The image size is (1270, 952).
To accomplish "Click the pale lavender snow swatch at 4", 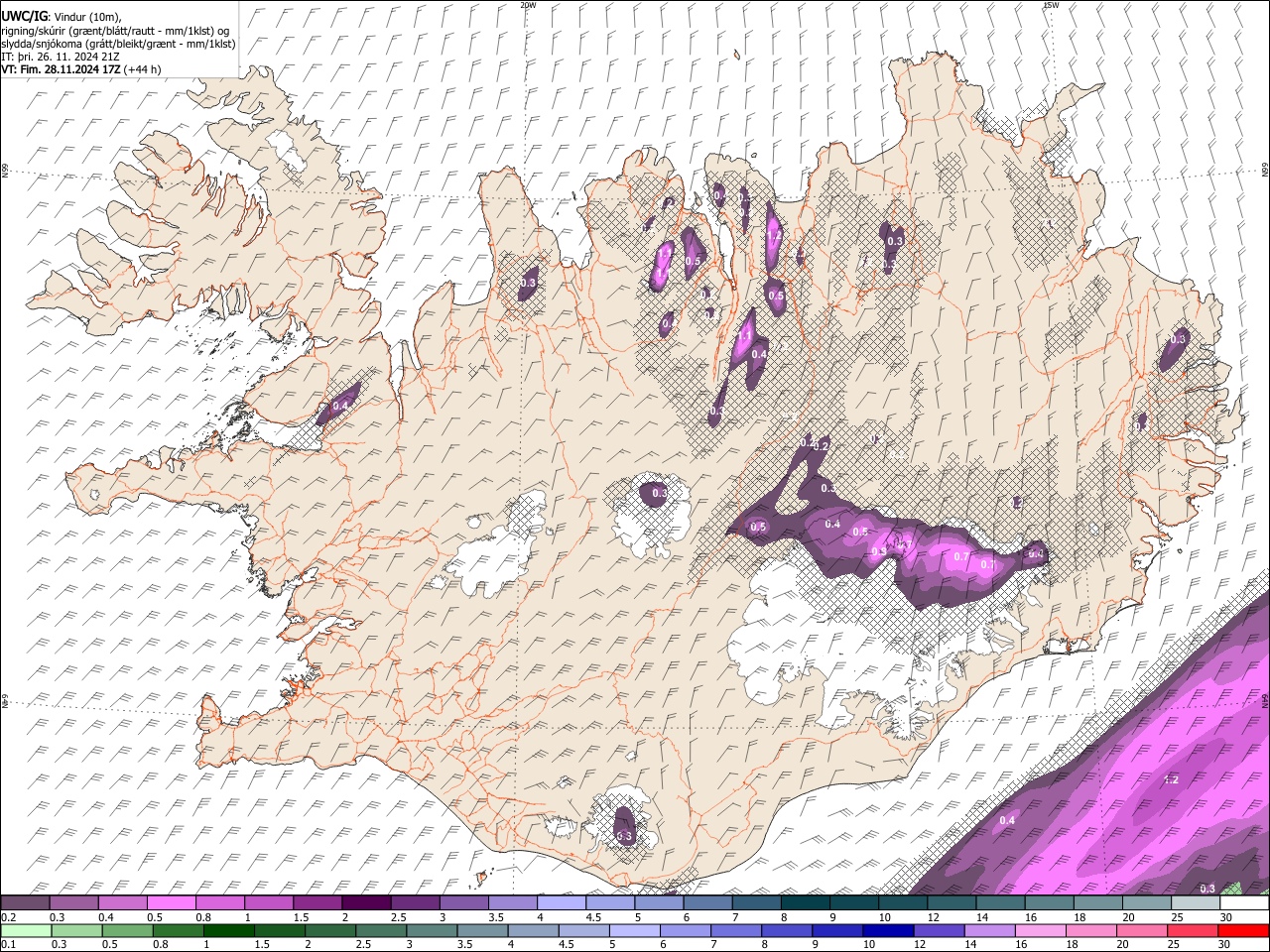I will 562,902.
